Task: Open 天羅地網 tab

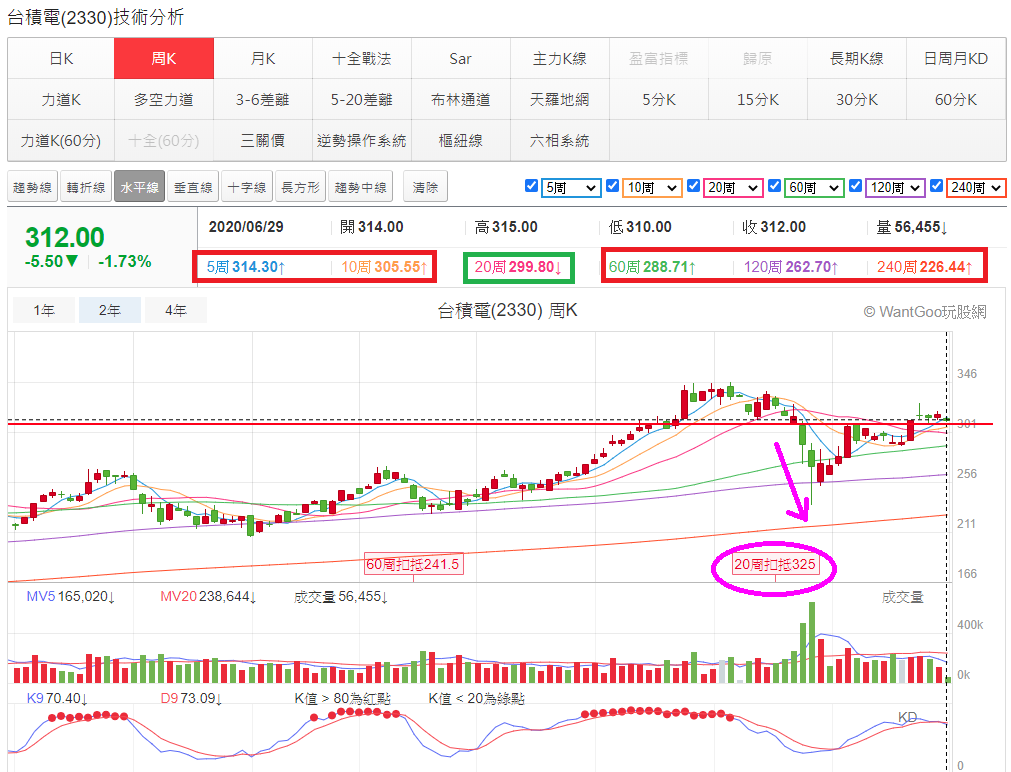Action: tap(560, 99)
